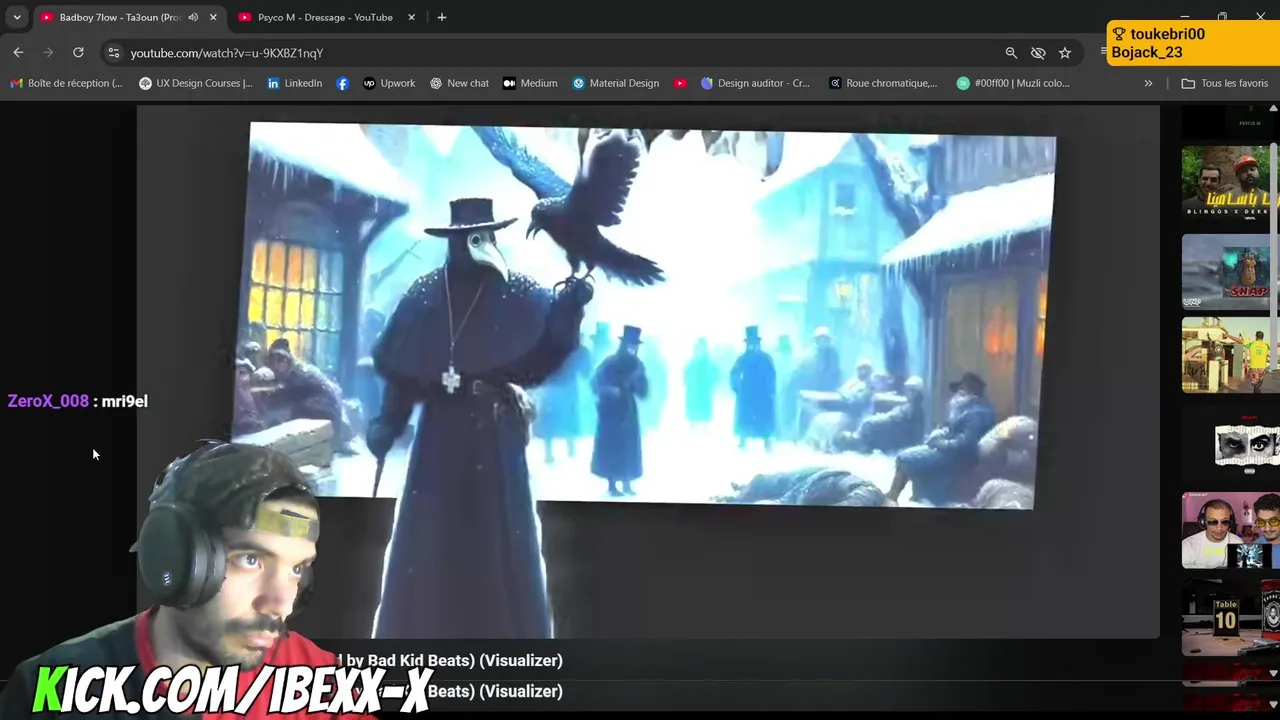Open Tous les favoris folder

tap(1225, 83)
